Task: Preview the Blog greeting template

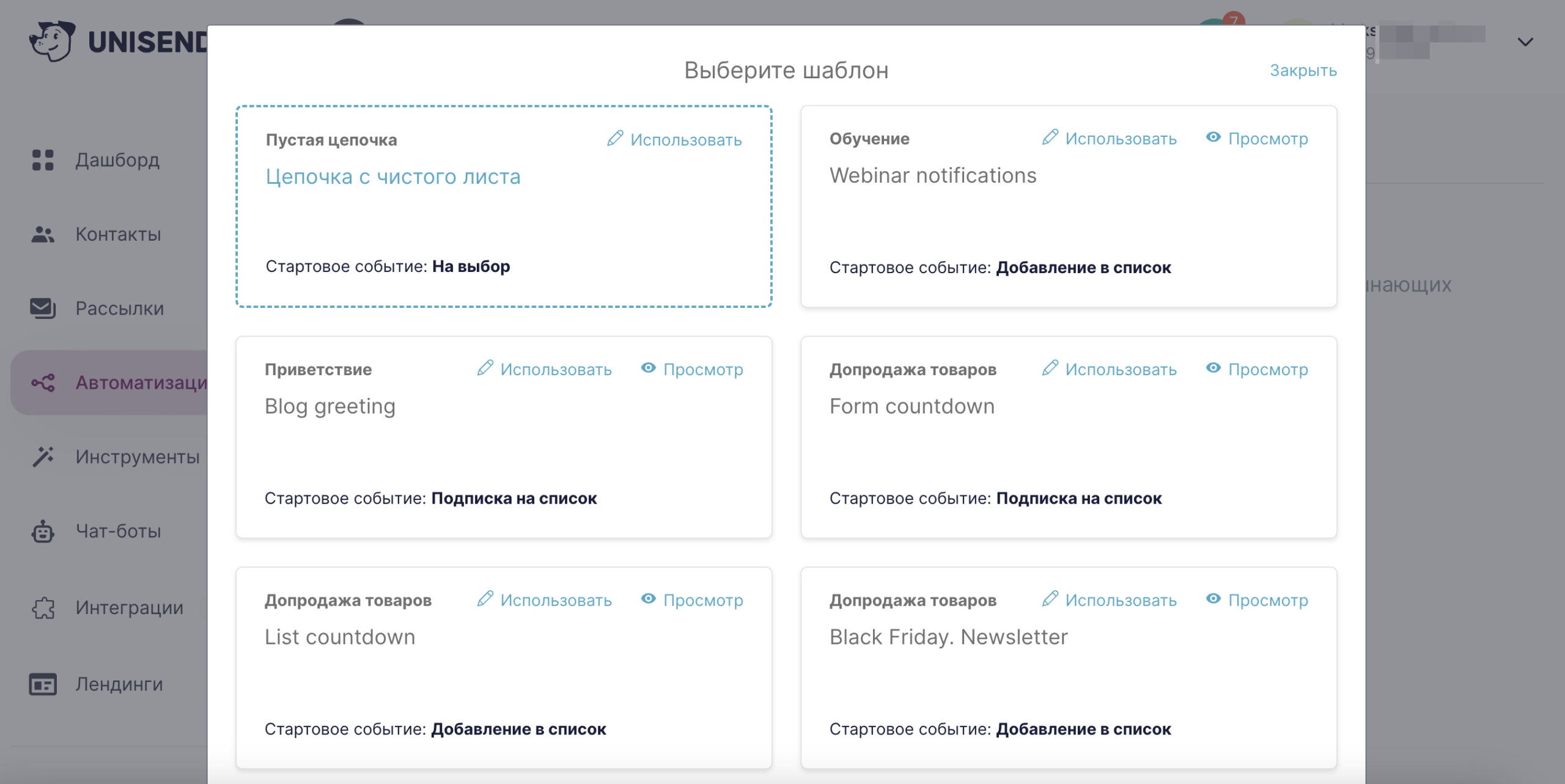Action: (692, 369)
